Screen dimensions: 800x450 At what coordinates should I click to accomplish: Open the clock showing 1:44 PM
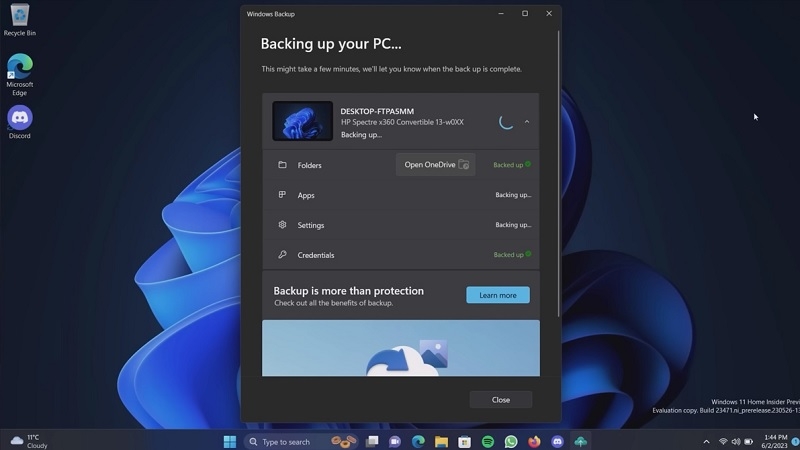pos(774,441)
